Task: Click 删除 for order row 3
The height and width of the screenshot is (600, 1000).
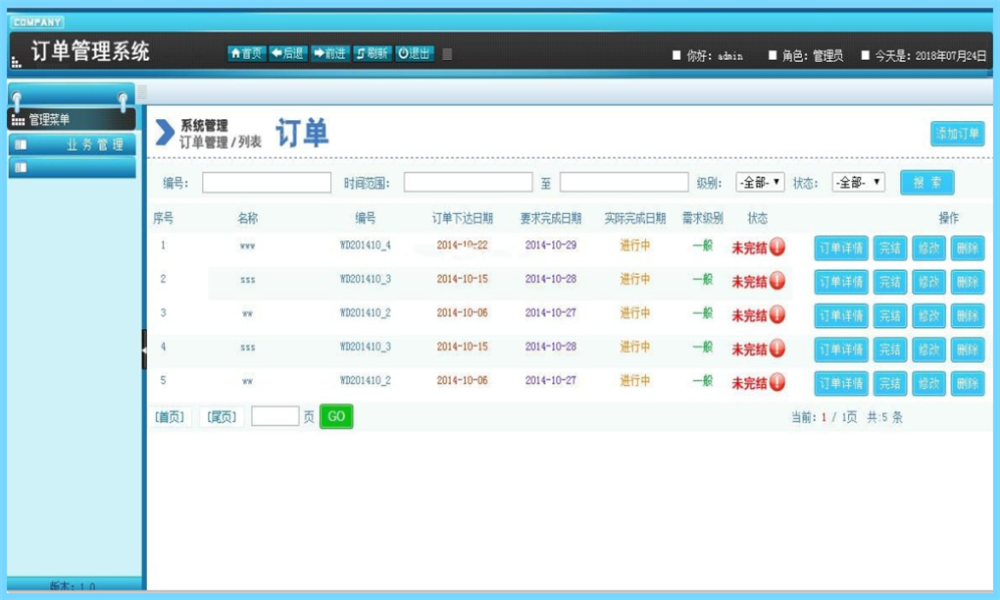Action: (967, 316)
